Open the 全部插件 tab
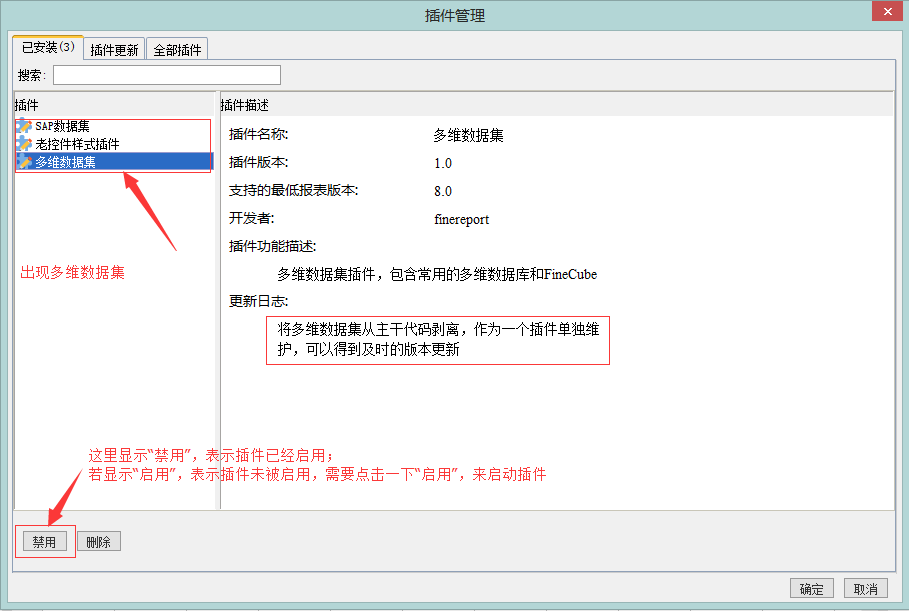 (x=177, y=50)
